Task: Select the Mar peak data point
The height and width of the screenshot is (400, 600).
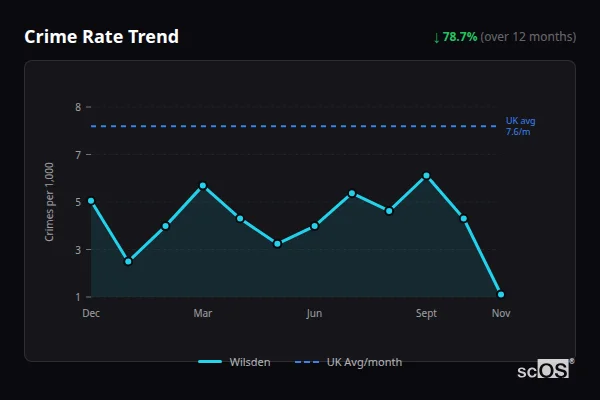Action: 203,186
